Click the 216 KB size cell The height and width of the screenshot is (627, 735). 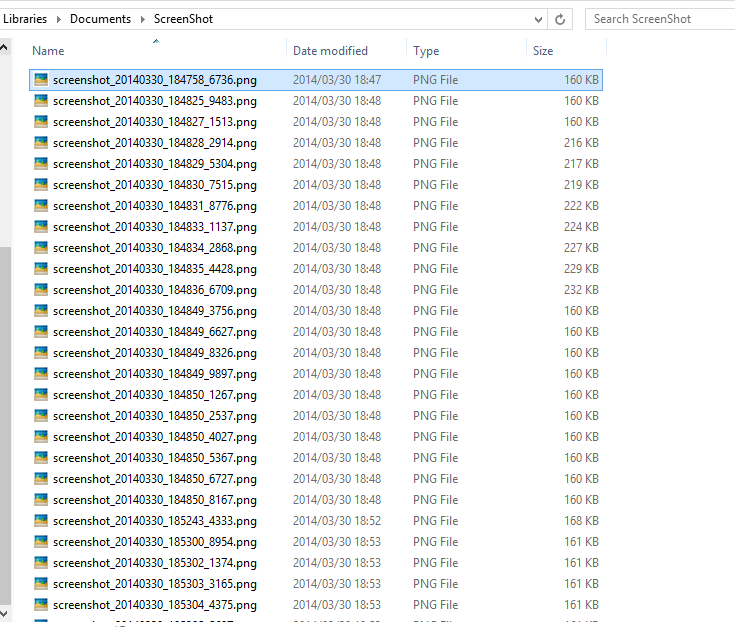(x=581, y=142)
